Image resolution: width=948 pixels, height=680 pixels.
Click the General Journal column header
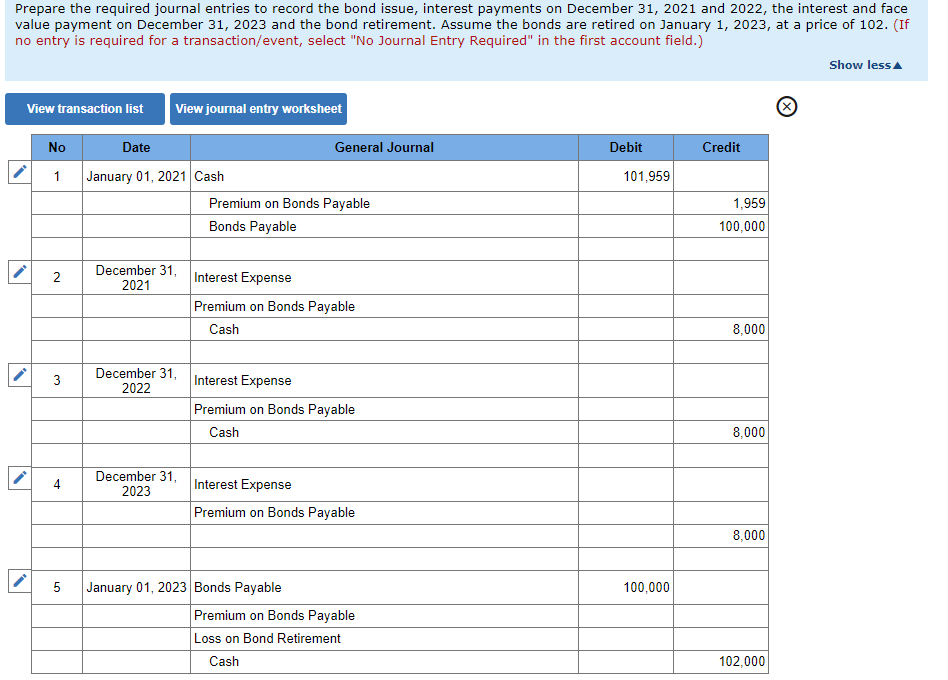(384, 147)
